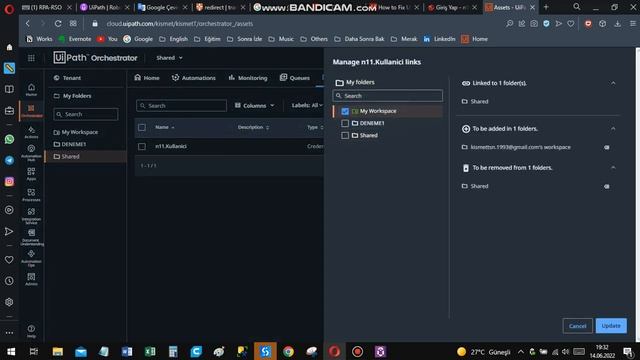Select Shared in the left folder tree
The image size is (640, 360).
[x=85, y=157]
